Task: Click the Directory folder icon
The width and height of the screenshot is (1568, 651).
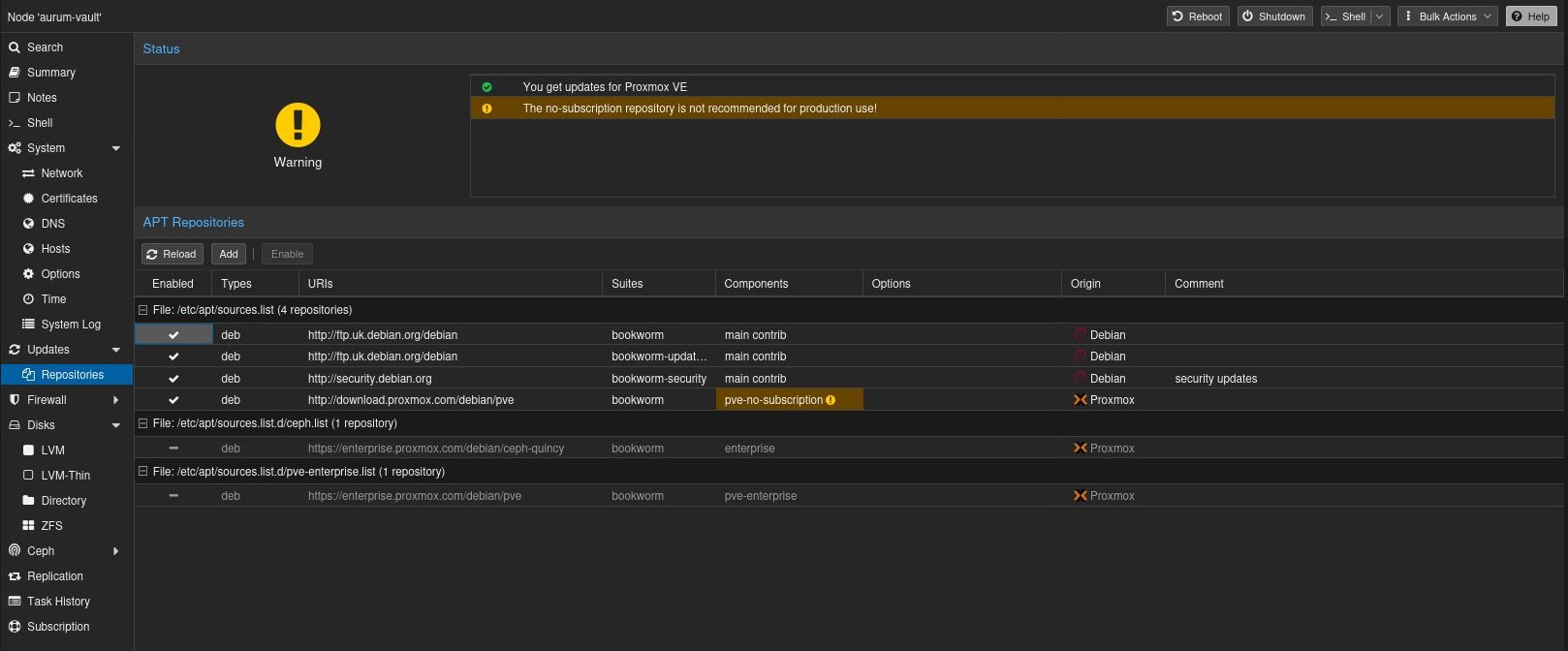Action: 28,501
